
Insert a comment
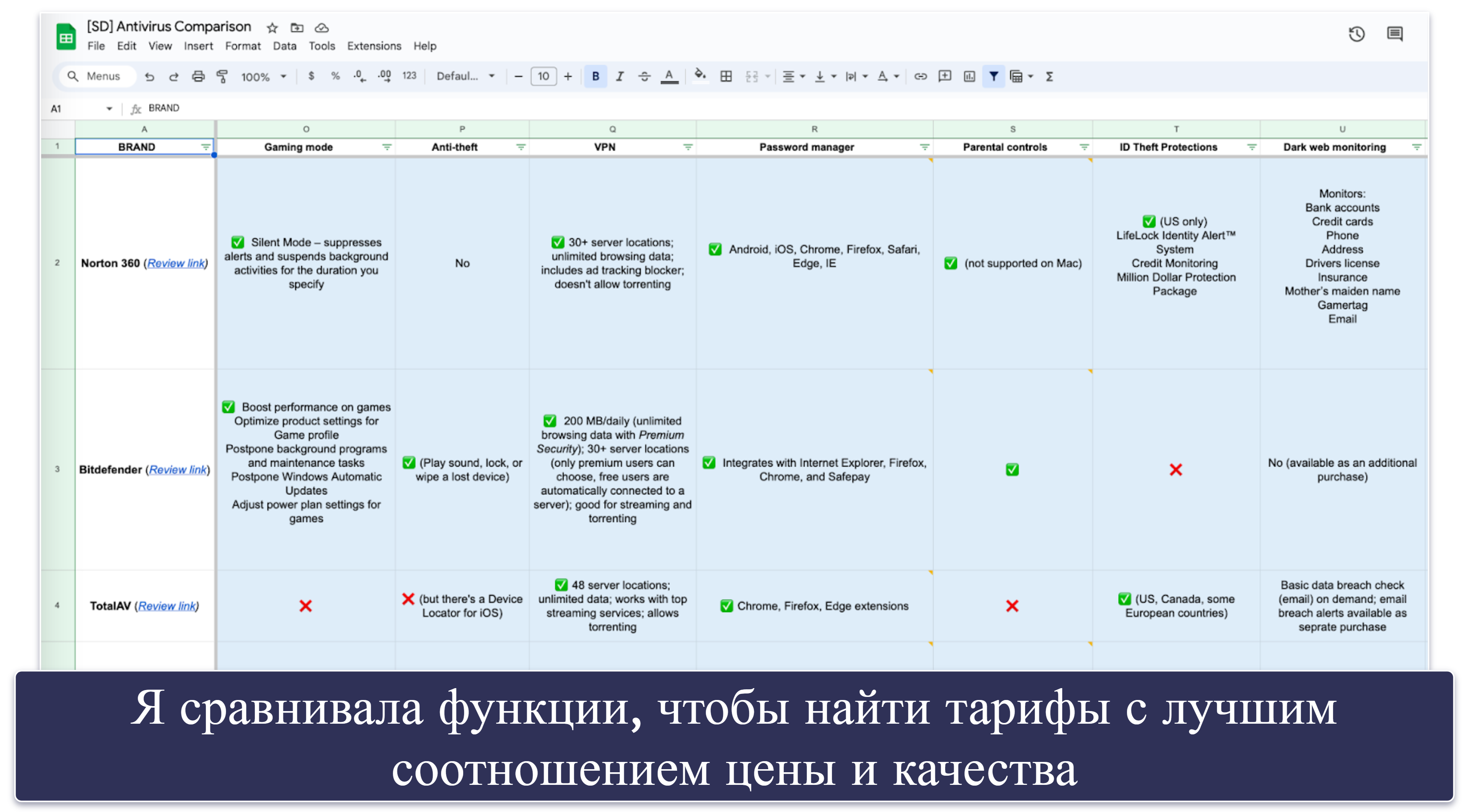945,76
